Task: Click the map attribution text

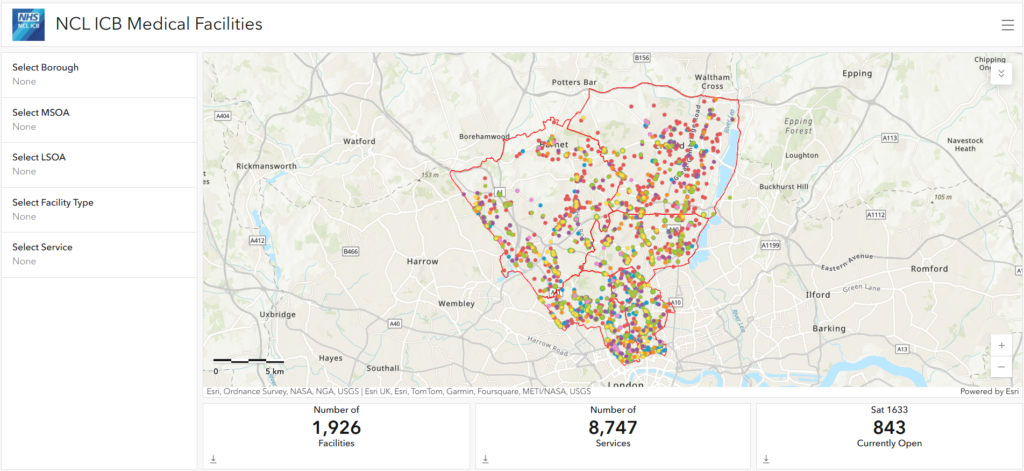Action: pos(398,392)
